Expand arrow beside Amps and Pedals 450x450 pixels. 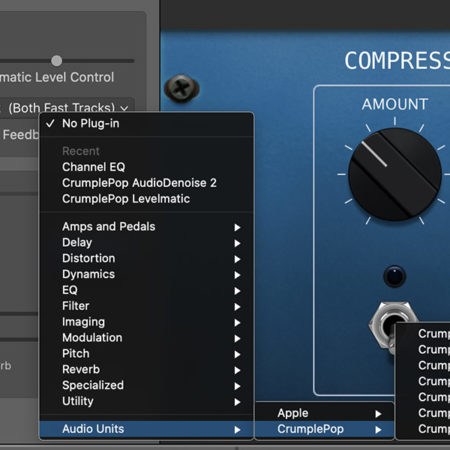tap(237, 227)
